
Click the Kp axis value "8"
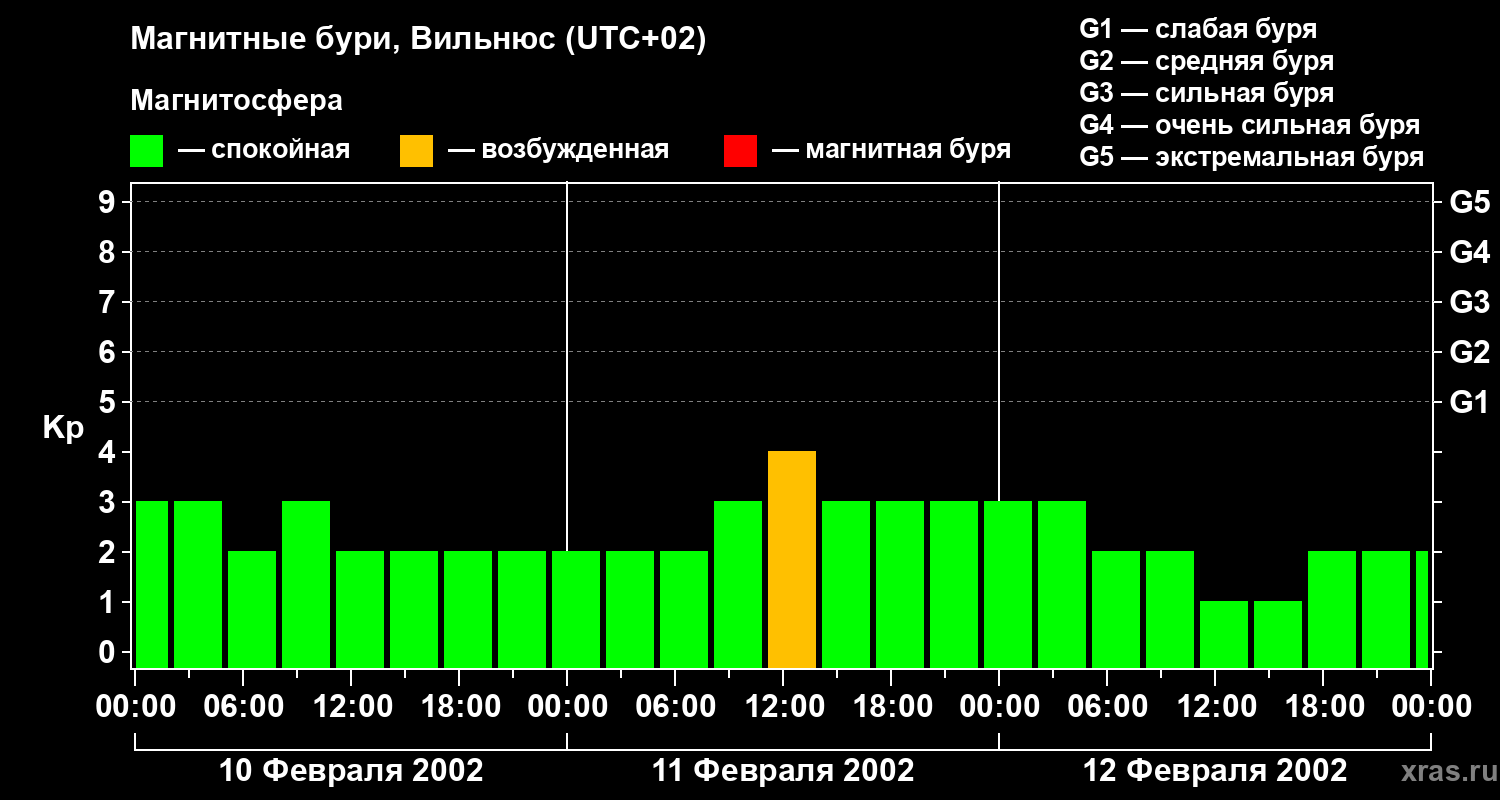click(109, 252)
